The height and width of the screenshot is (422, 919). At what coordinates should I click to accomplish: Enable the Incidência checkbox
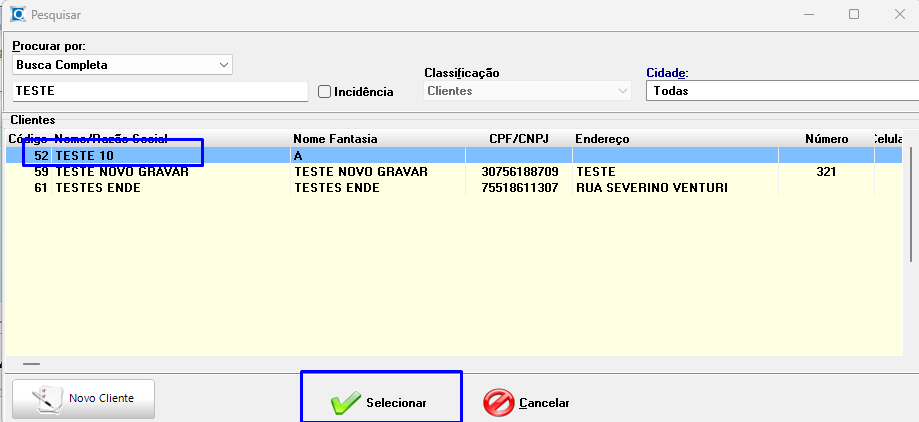(x=324, y=91)
